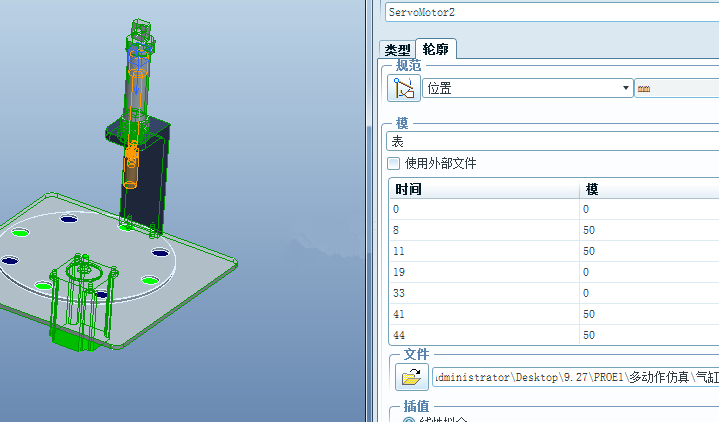Select time cell with value 11
The image size is (719, 422).
click(x=484, y=251)
